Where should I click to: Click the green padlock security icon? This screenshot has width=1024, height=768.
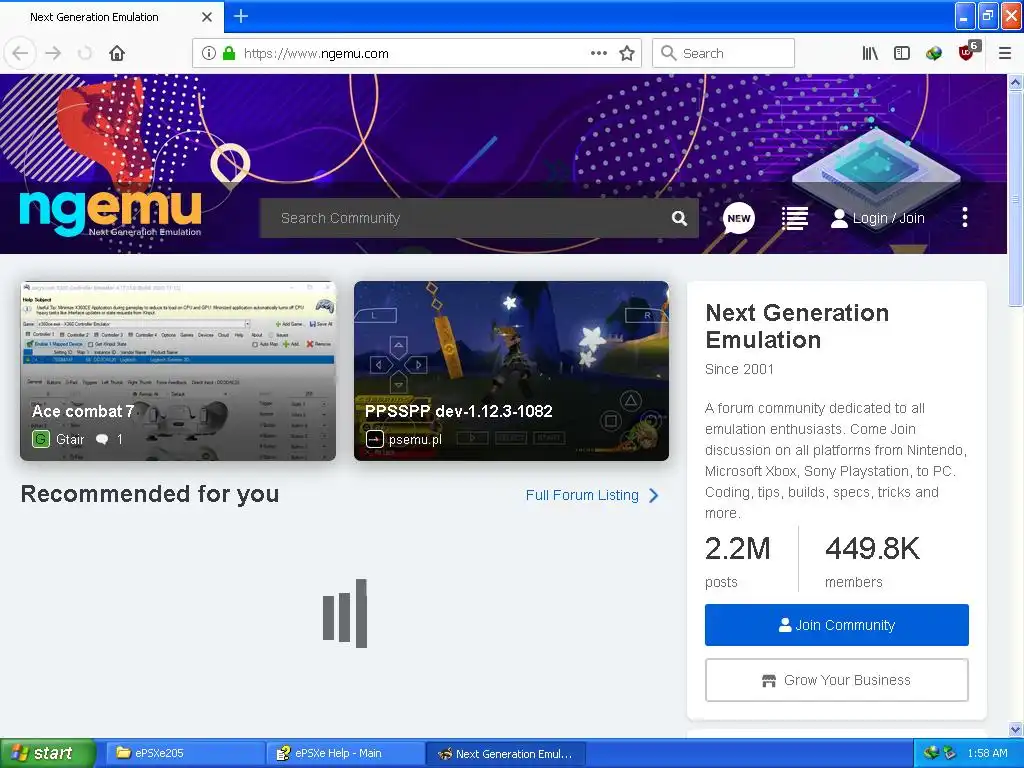pos(229,53)
